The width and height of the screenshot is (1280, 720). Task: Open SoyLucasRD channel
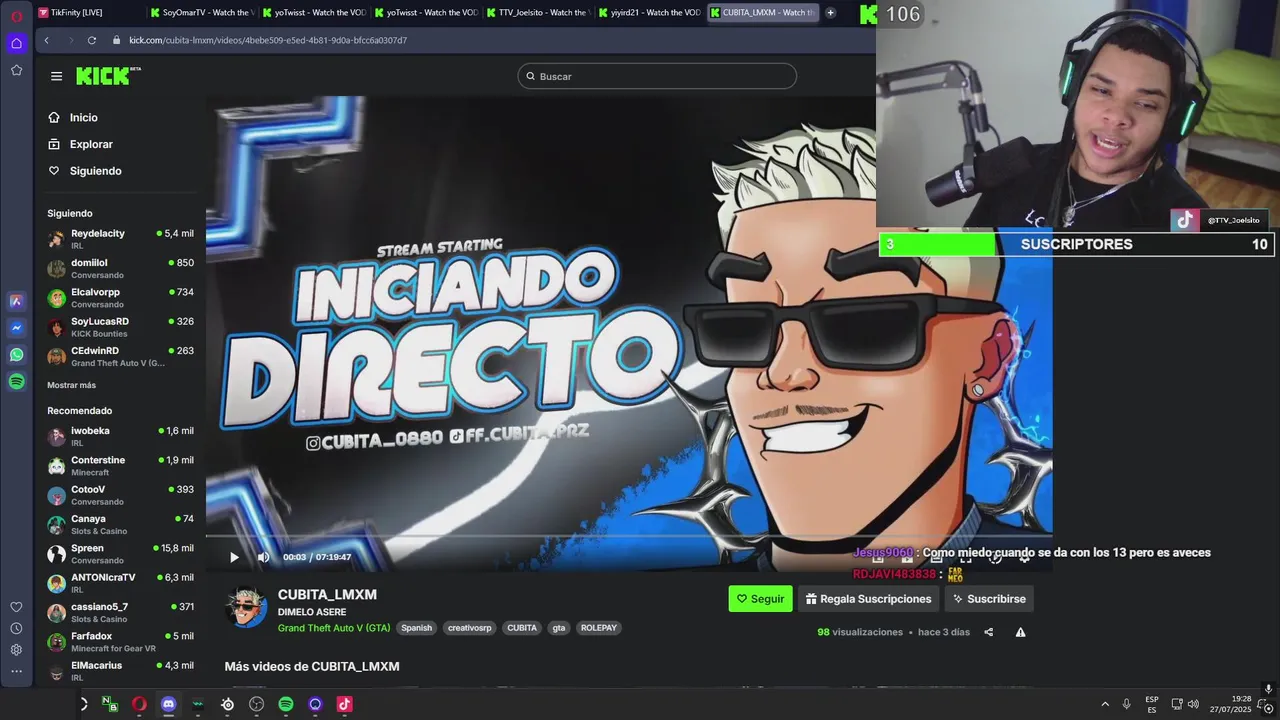[120, 327]
